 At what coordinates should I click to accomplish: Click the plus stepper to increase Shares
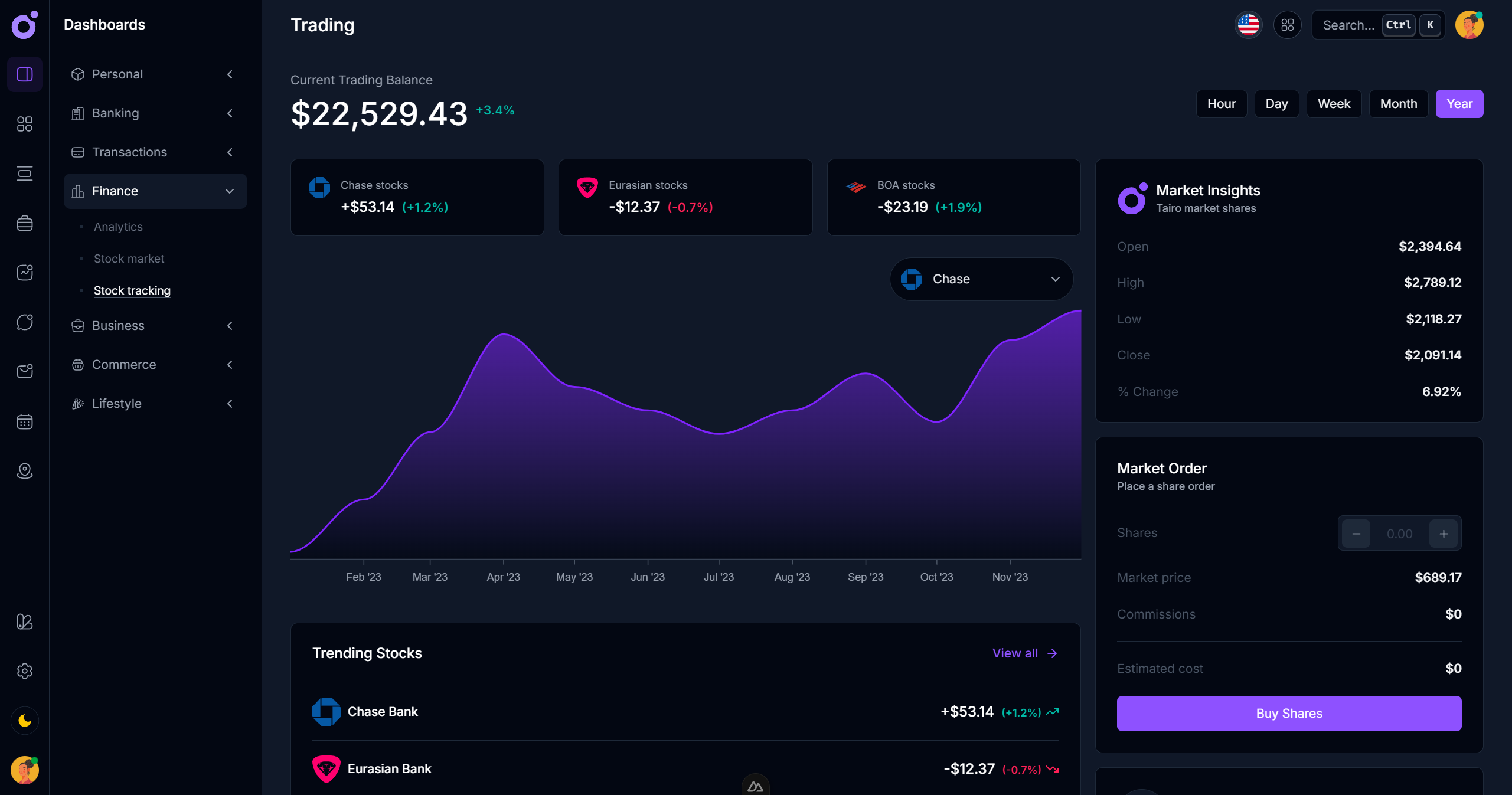1442,533
